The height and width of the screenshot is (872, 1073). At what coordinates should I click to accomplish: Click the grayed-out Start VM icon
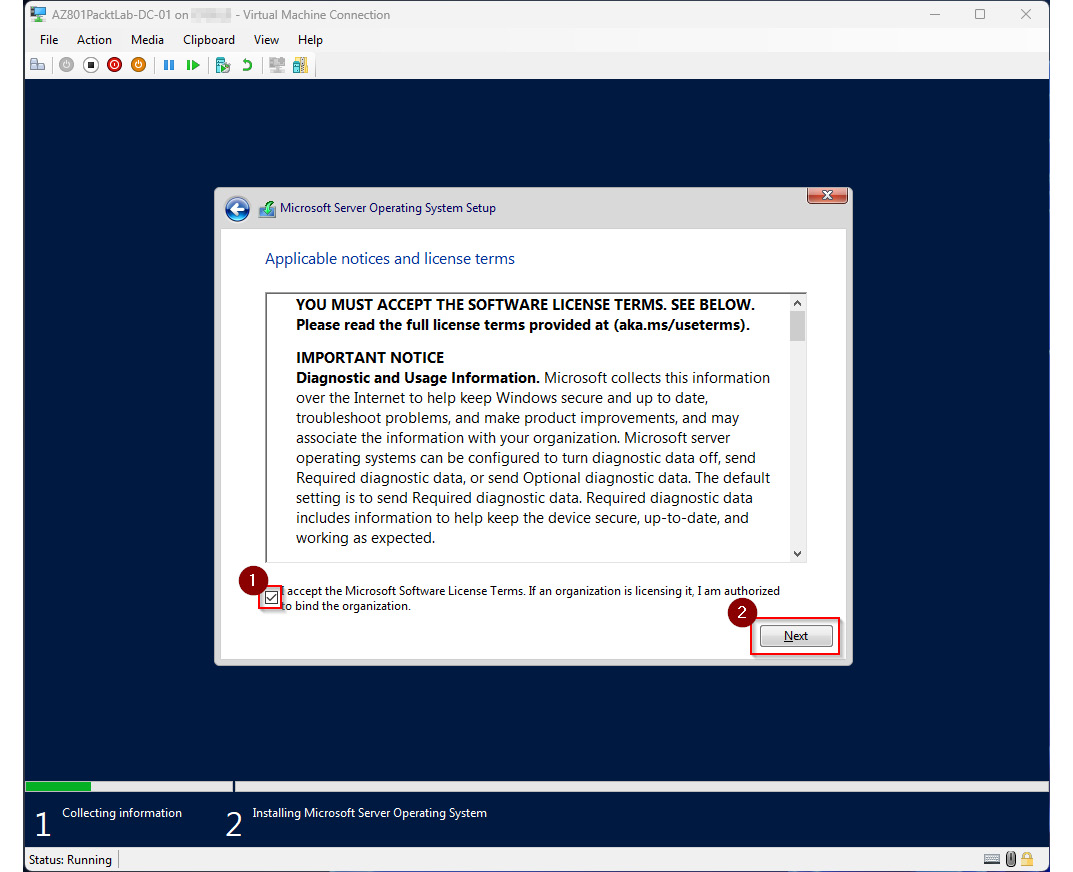pyautogui.click(x=66, y=65)
